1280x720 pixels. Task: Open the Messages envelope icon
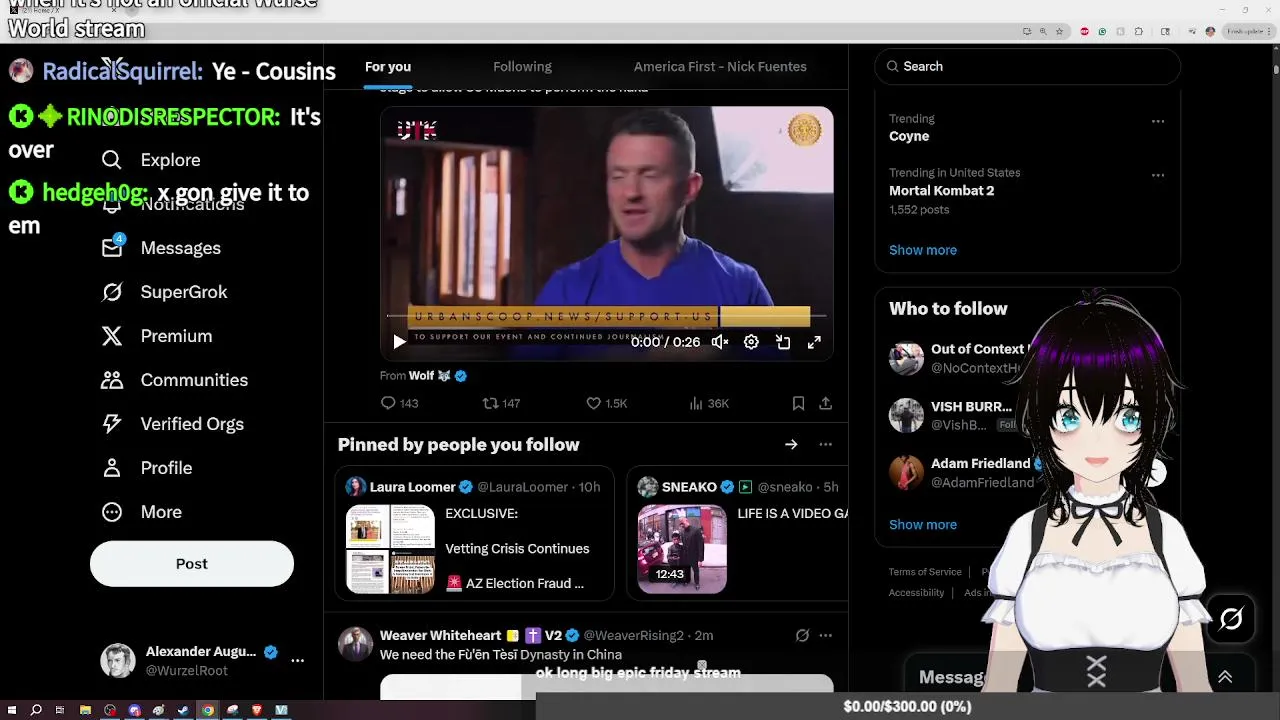(112, 248)
